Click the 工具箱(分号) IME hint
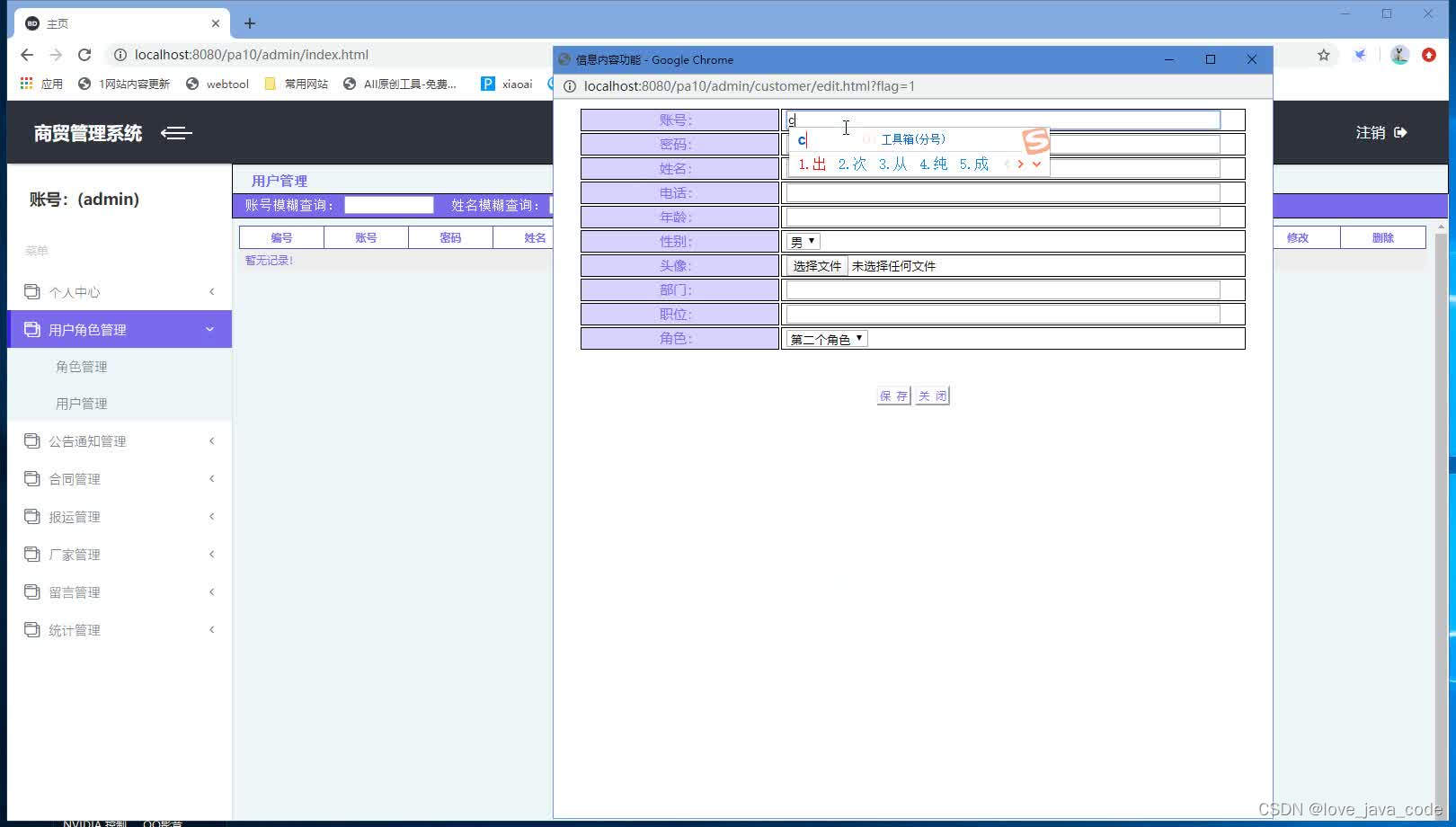This screenshot has height=827, width=1456. 913,139
